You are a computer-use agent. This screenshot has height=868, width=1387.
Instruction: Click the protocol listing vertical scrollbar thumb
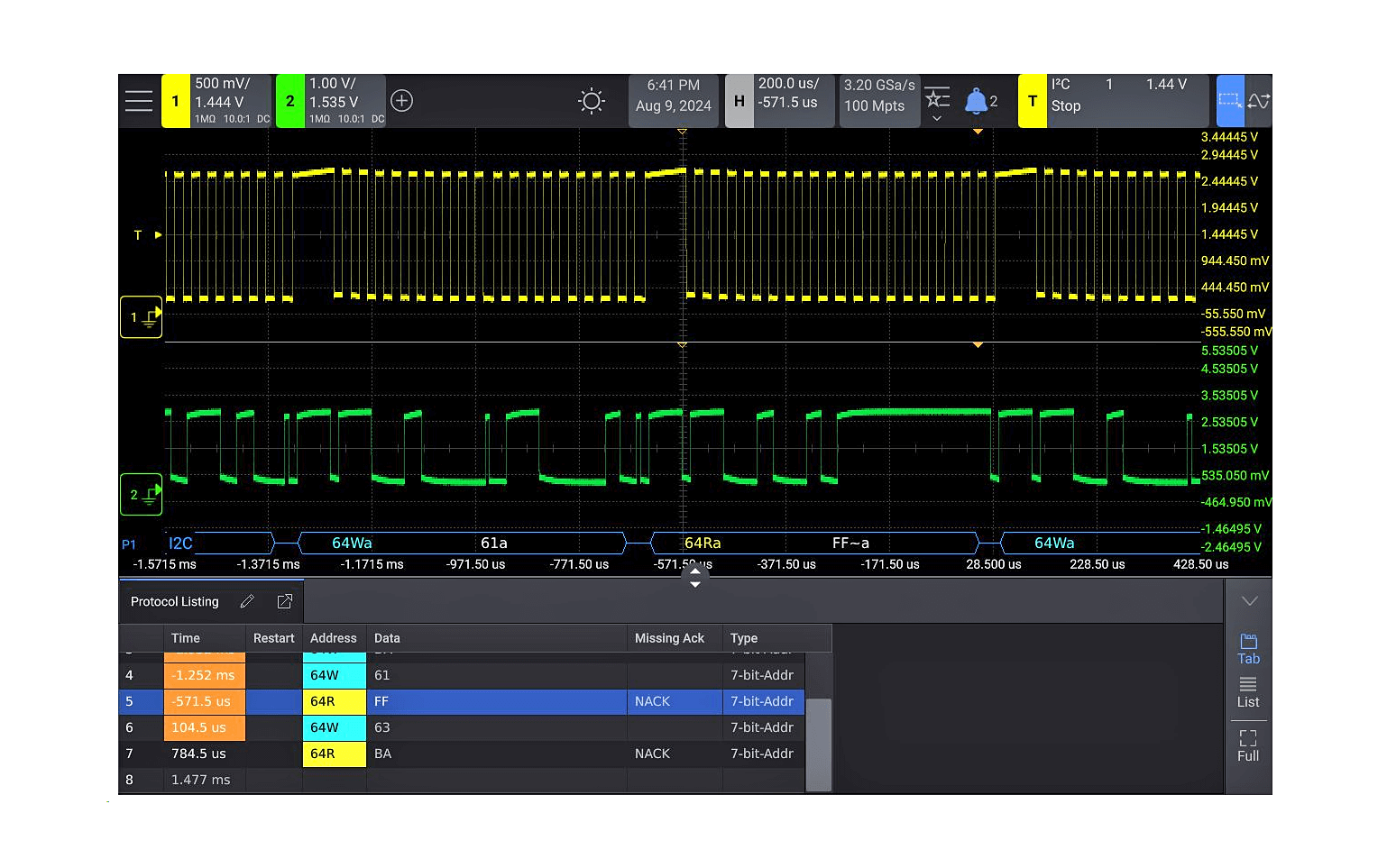click(x=818, y=745)
